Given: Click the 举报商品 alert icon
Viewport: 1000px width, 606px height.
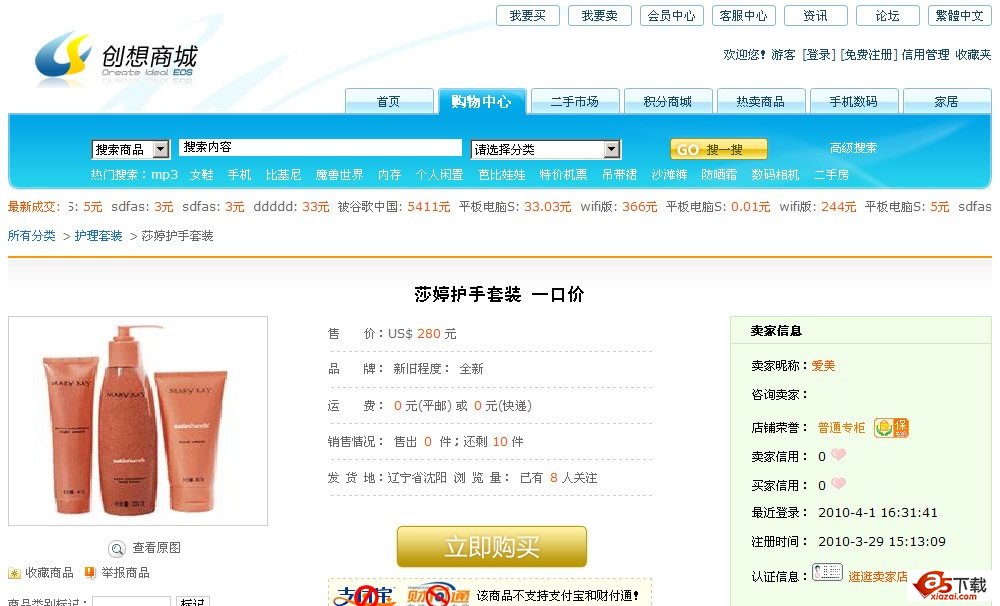Looking at the screenshot, I should (90, 573).
